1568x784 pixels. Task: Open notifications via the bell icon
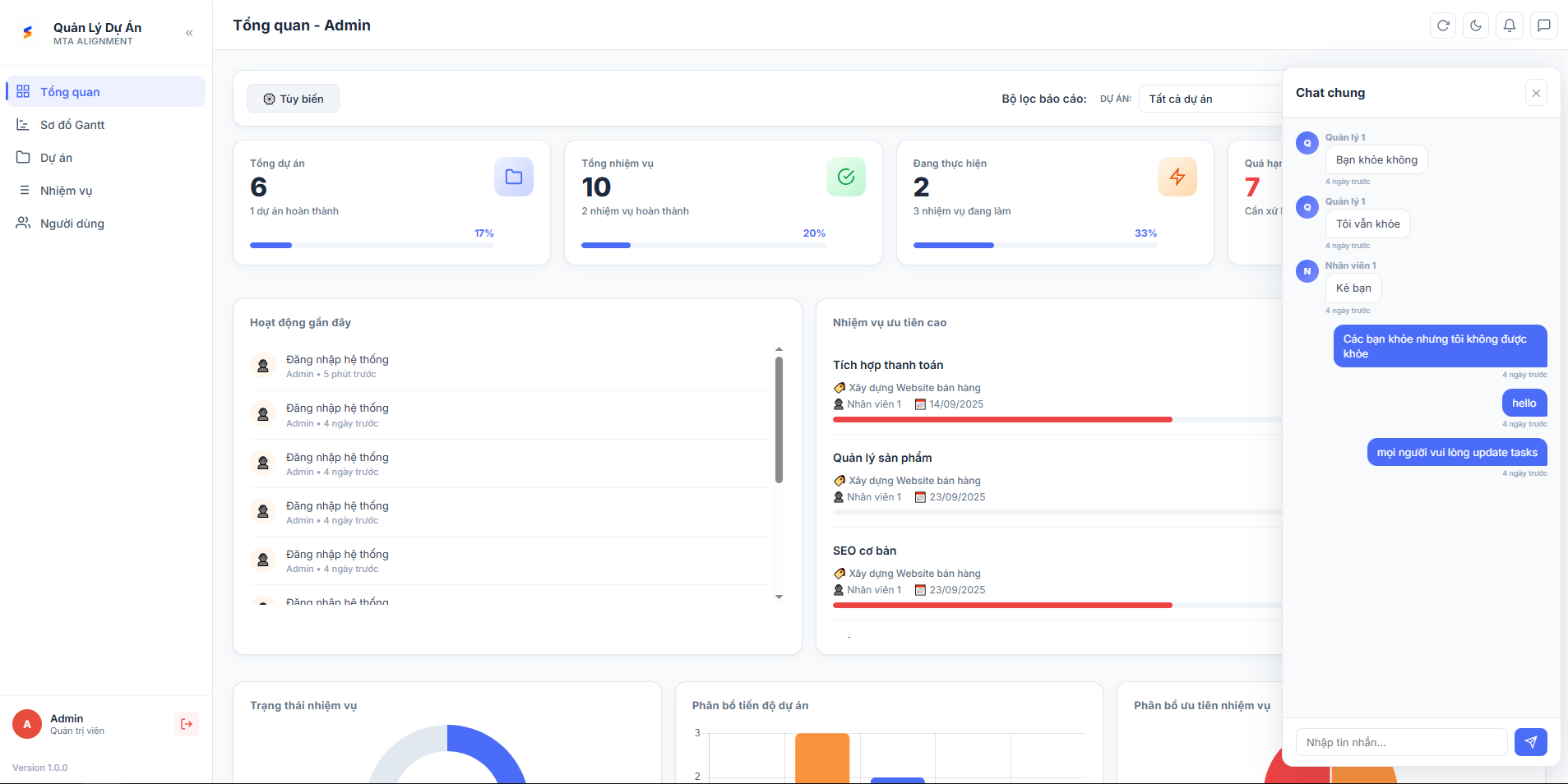[1510, 25]
